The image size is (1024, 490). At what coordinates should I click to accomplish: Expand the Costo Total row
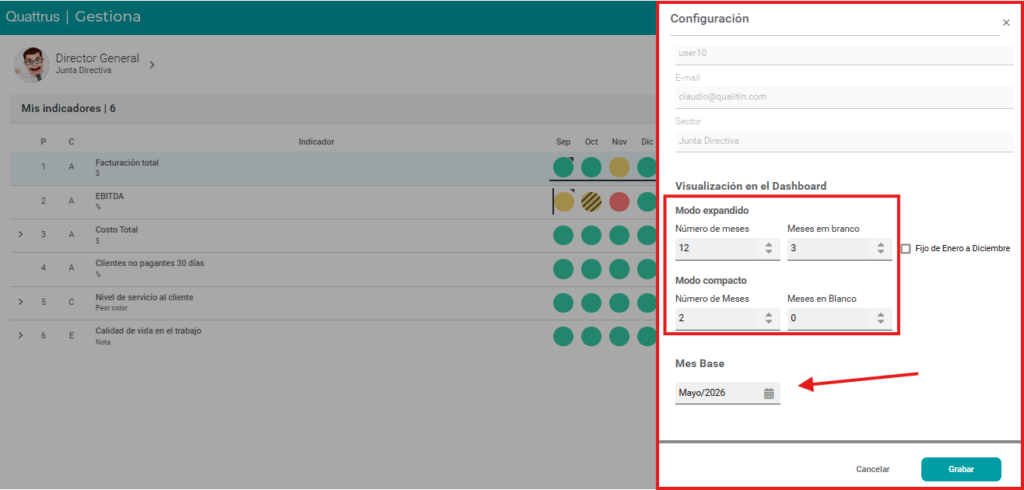pos(20,234)
